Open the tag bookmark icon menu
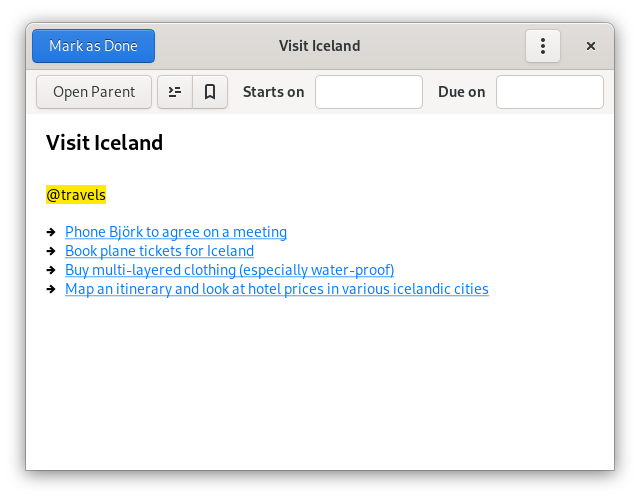The image size is (640, 499). pos(210,92)
